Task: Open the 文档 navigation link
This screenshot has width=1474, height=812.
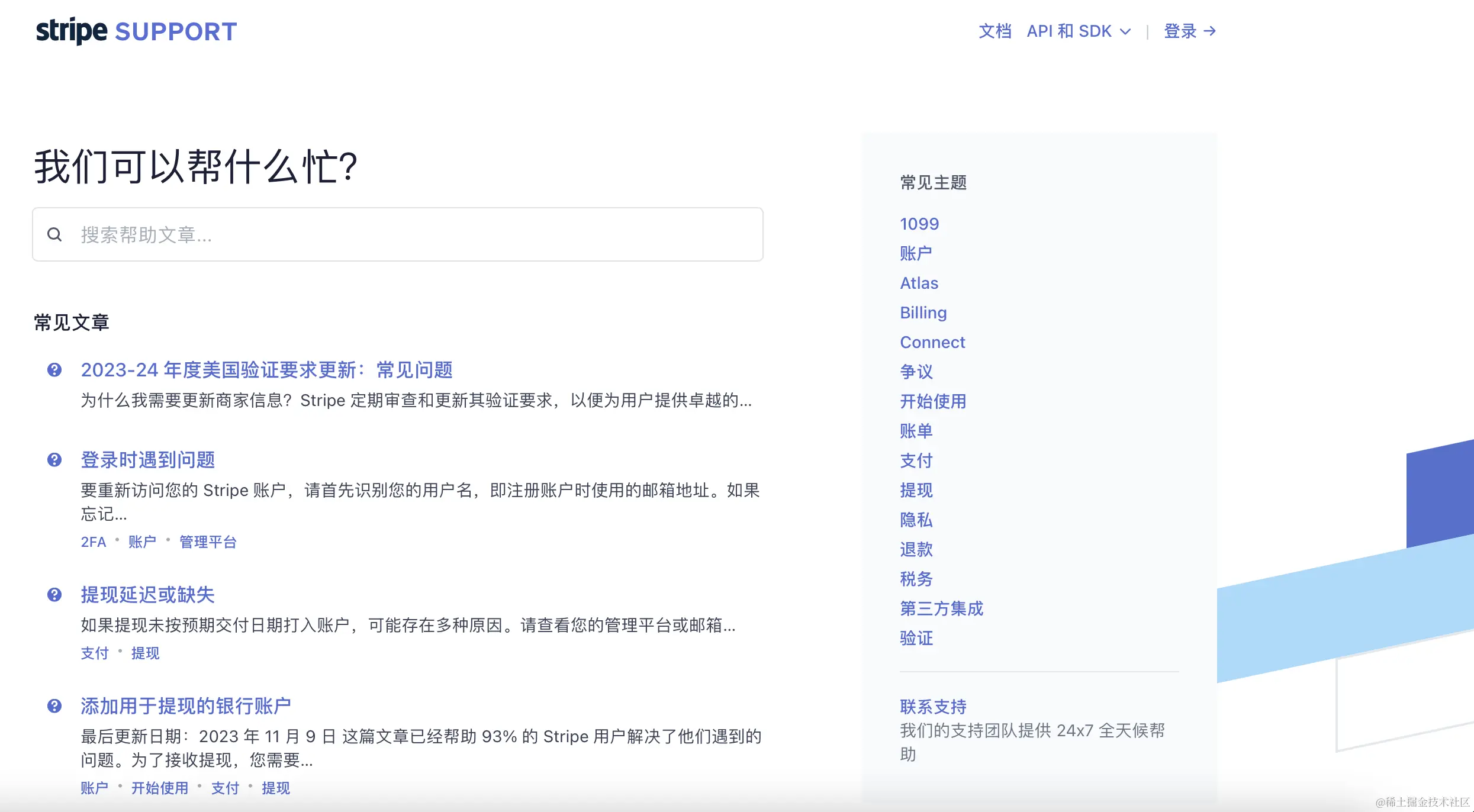Action: click(x=995, y=31)
